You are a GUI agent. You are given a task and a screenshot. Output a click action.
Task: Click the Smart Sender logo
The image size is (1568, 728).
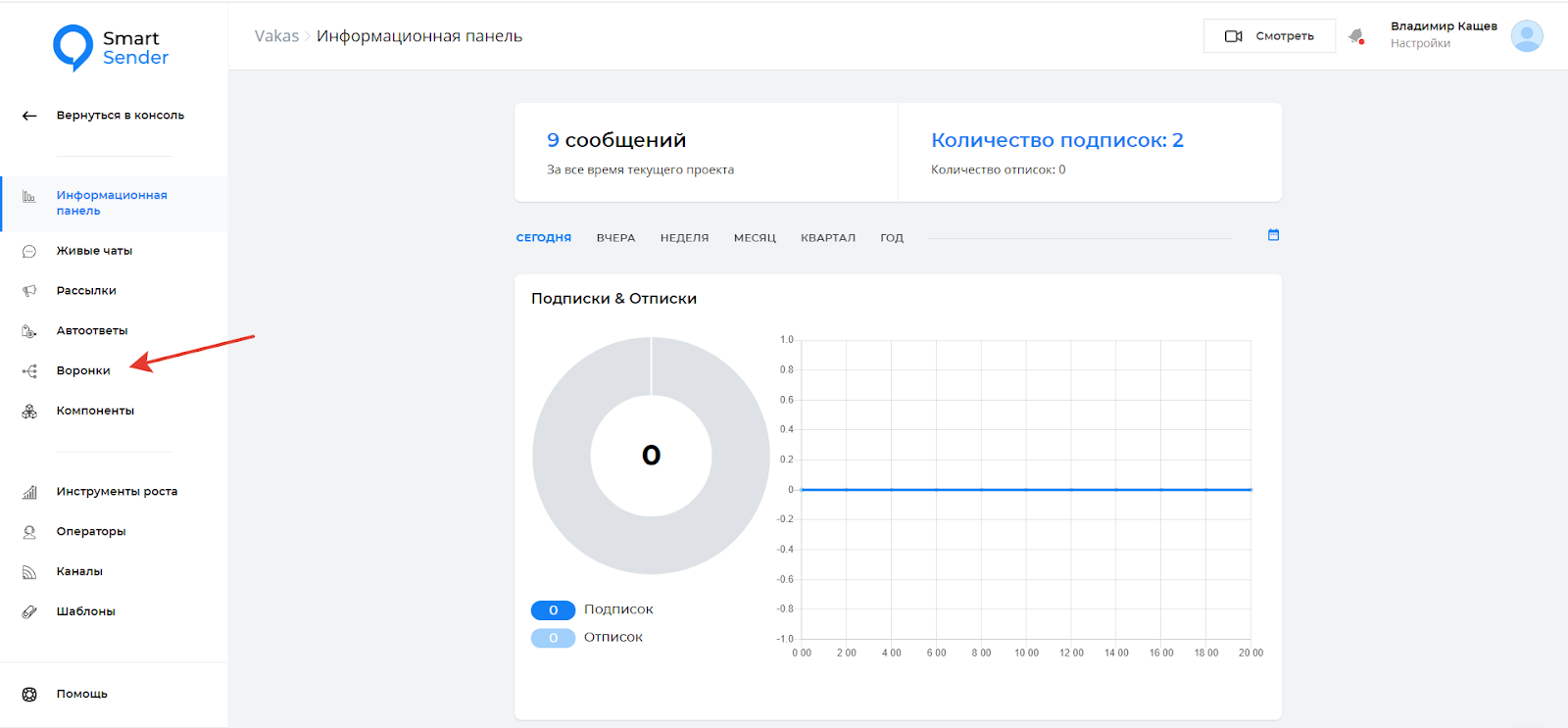tap(110, 48)
